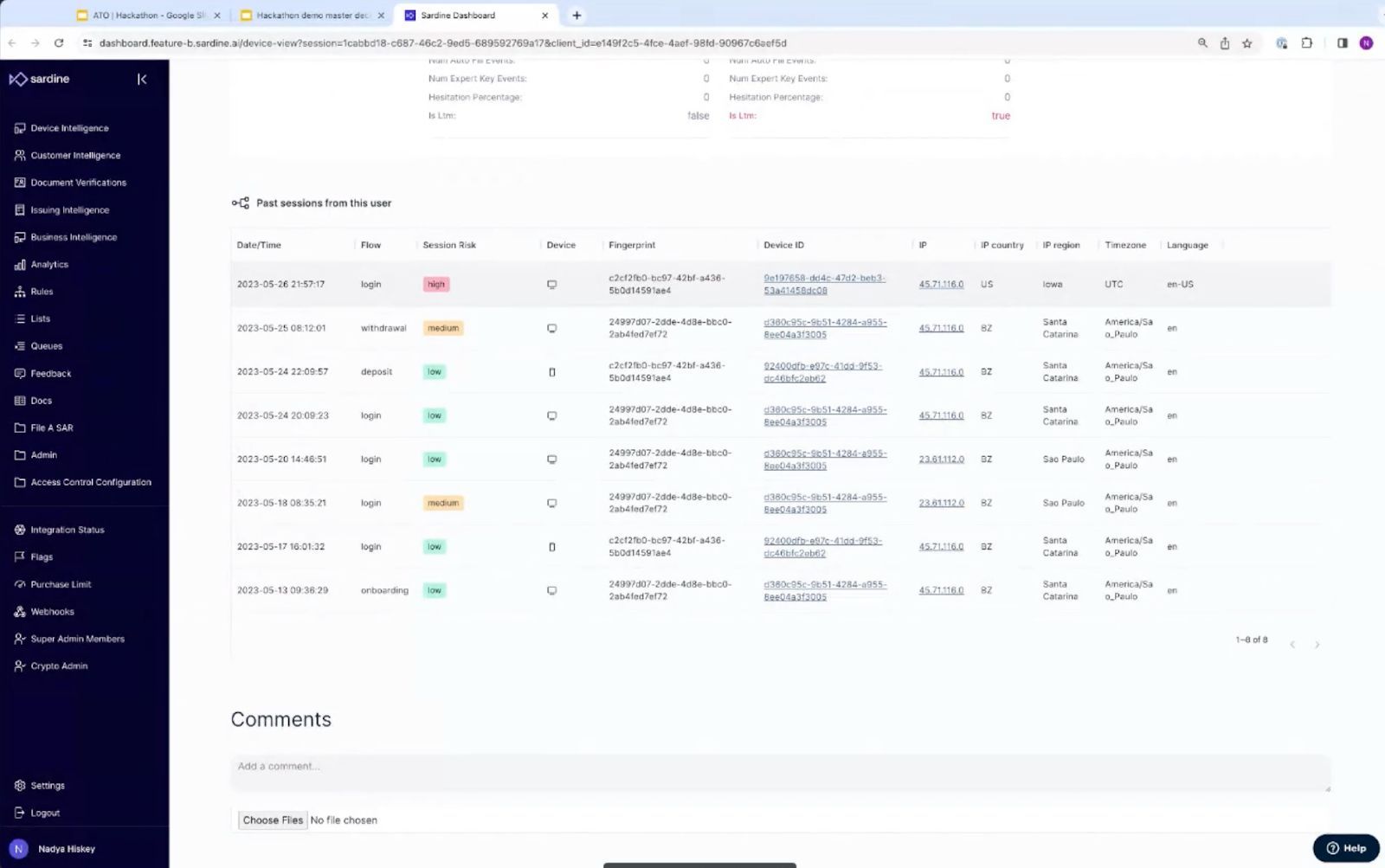Open Device Intelligence in sidebar

[x=69, y=128]
